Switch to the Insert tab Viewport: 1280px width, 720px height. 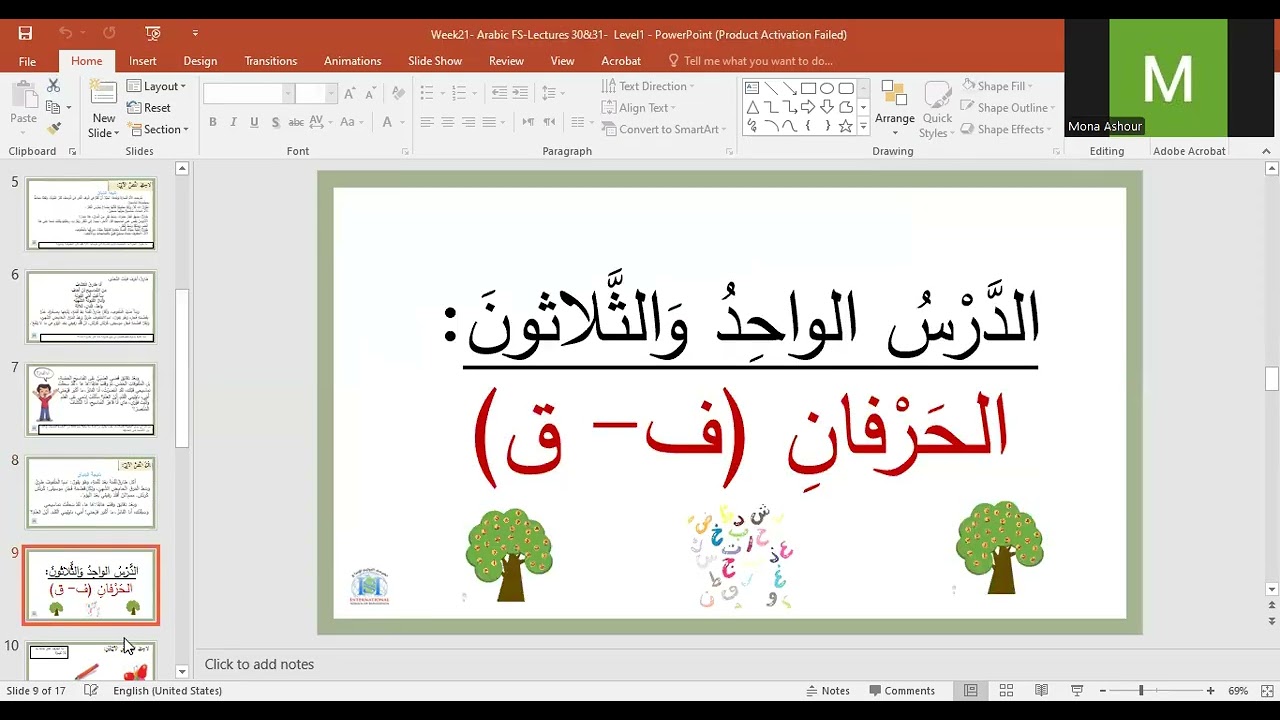(143, 61)
